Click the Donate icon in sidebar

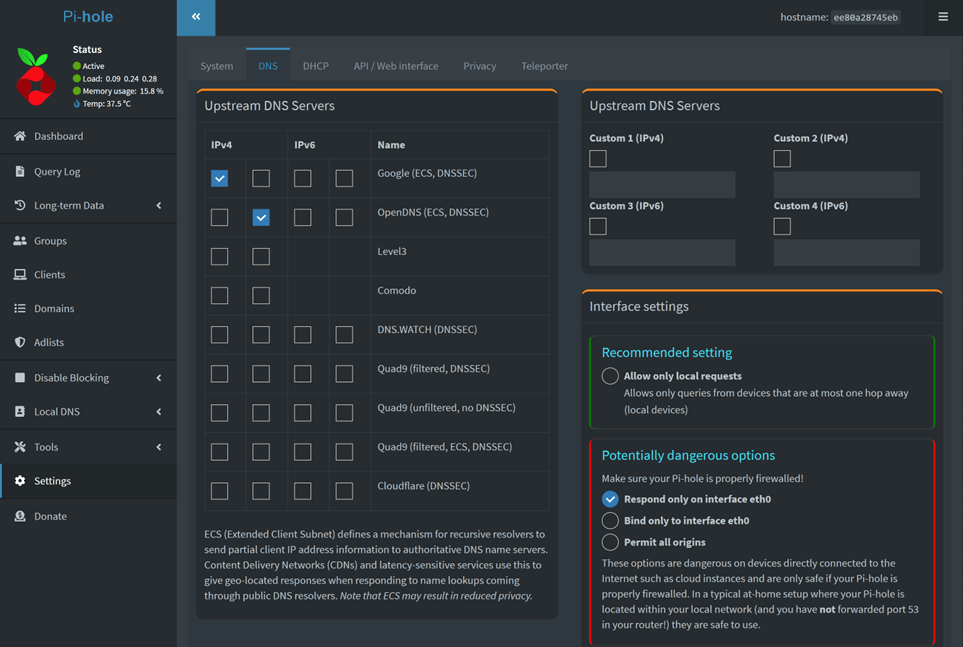(20, 516)
